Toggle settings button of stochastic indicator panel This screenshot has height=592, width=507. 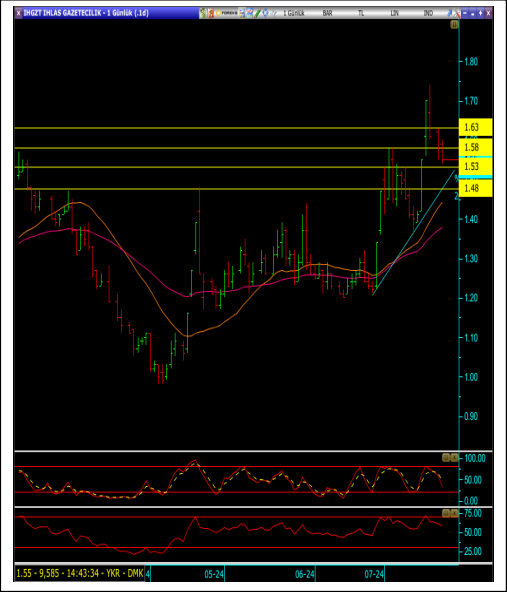coord(446,458)
